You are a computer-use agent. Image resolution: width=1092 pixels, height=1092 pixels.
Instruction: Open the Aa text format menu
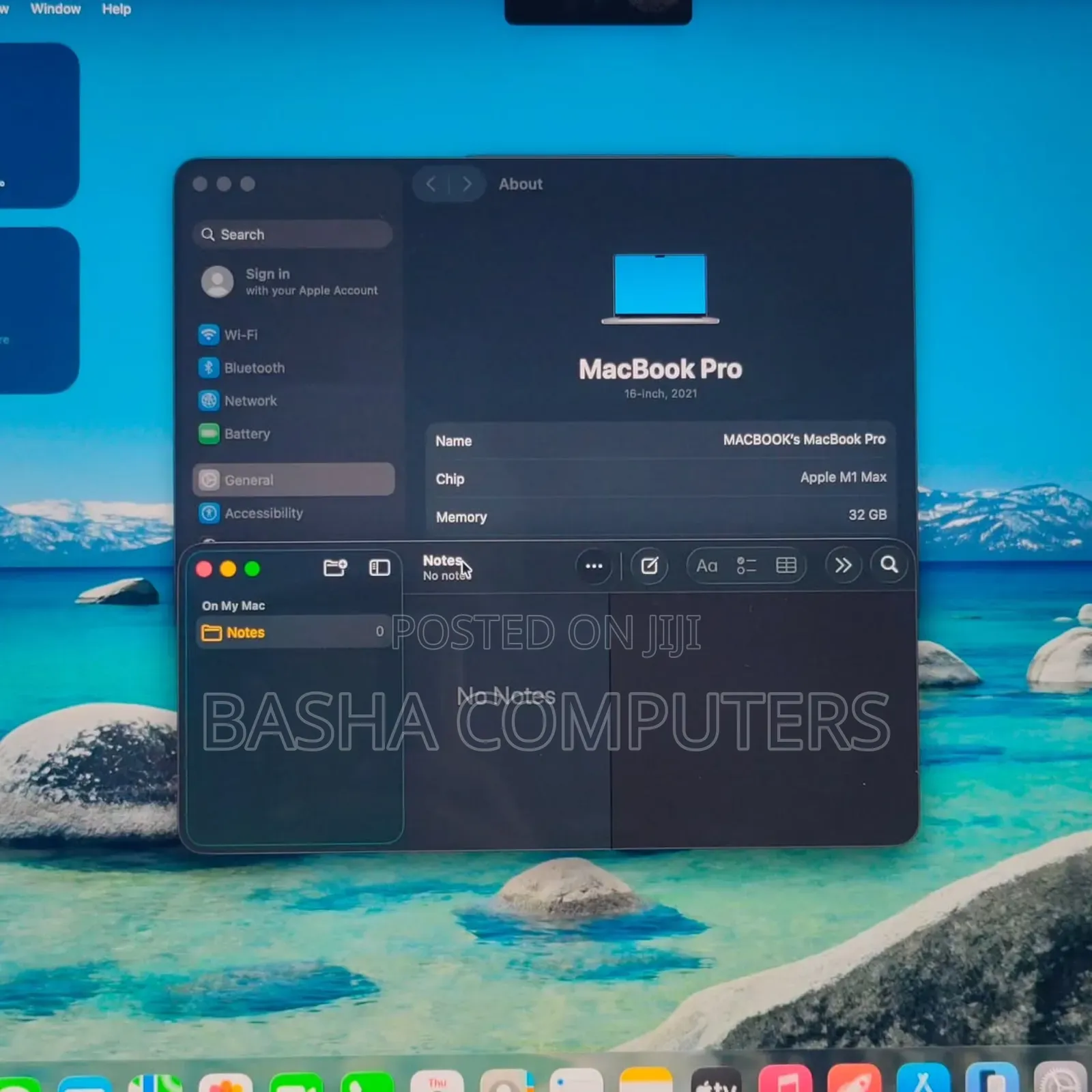(706, 566)
